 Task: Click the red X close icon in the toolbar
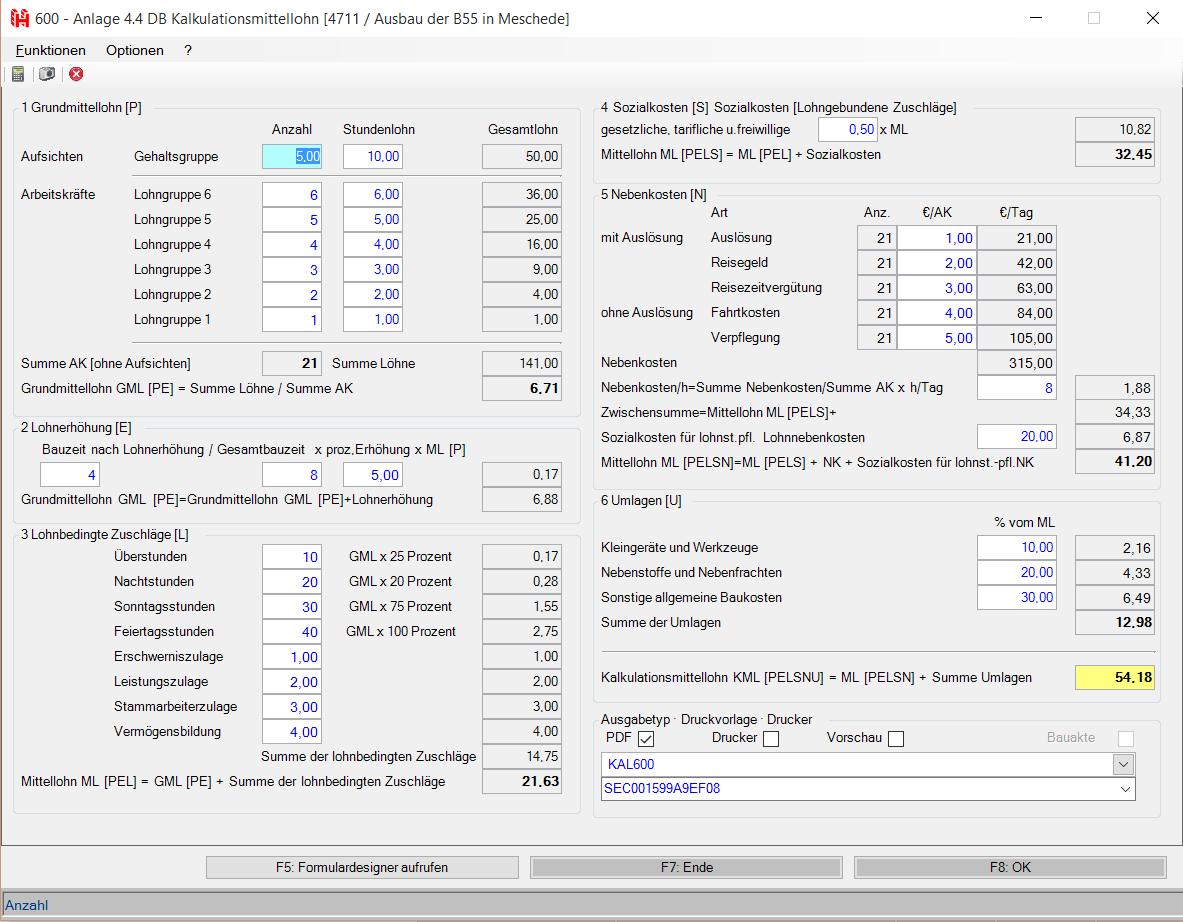76,74
